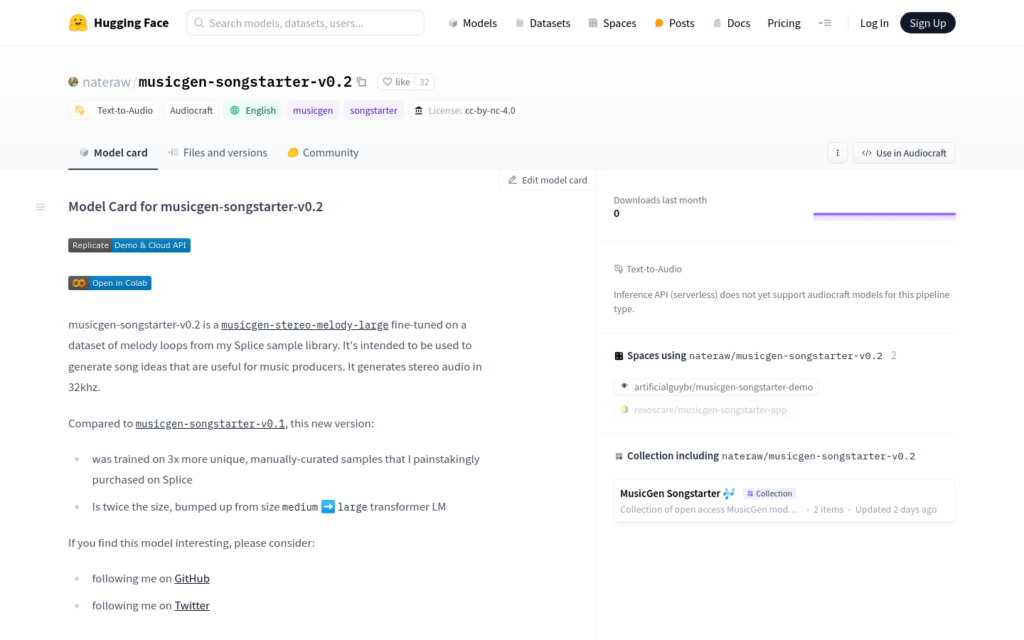Viewport: 1024px width, 640px height.
Task: Select the Model card tab
Action: 113,153
